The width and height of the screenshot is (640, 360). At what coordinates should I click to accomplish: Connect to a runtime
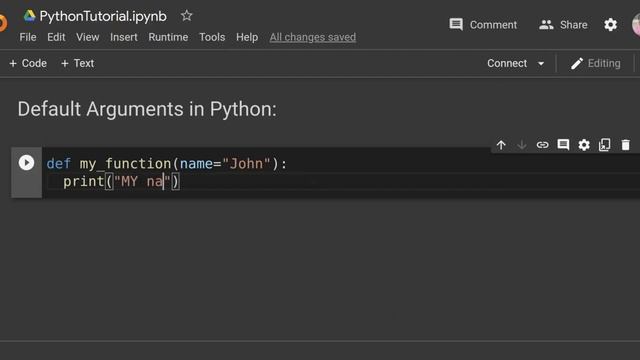(x=507, y=63)
